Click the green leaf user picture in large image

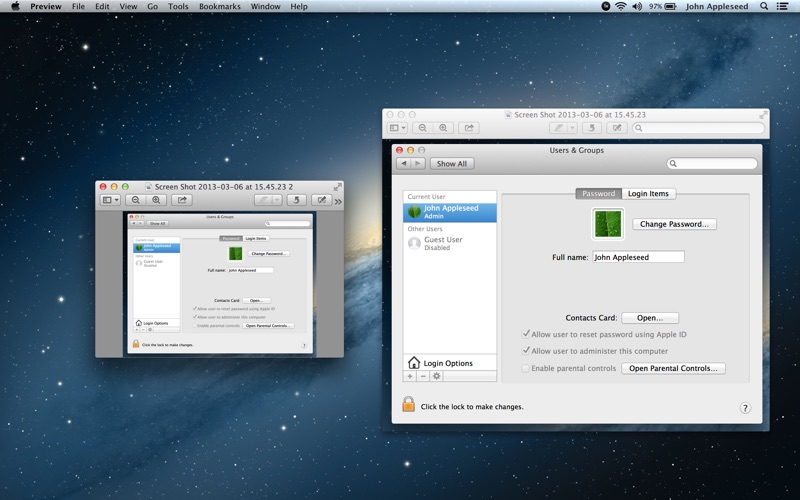click(x=608, y=224)
